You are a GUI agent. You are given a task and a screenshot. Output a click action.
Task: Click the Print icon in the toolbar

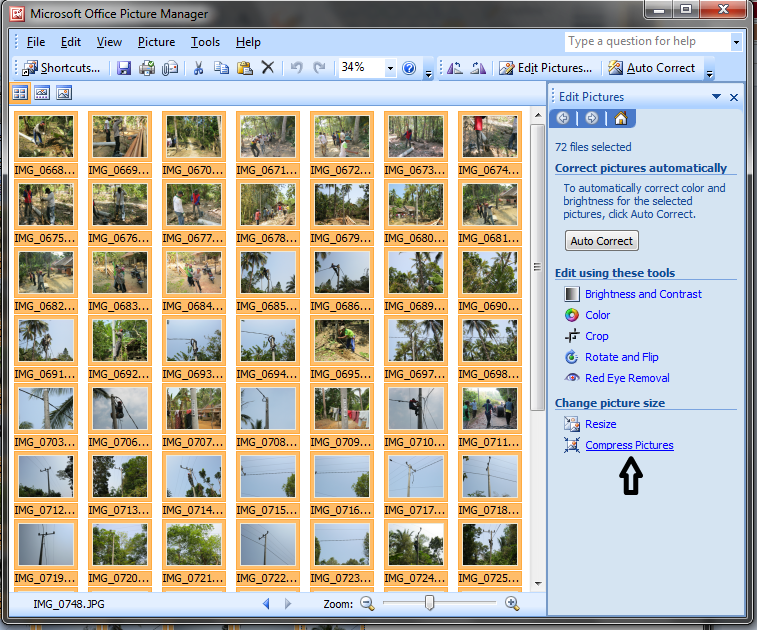[x=146, y=68]
